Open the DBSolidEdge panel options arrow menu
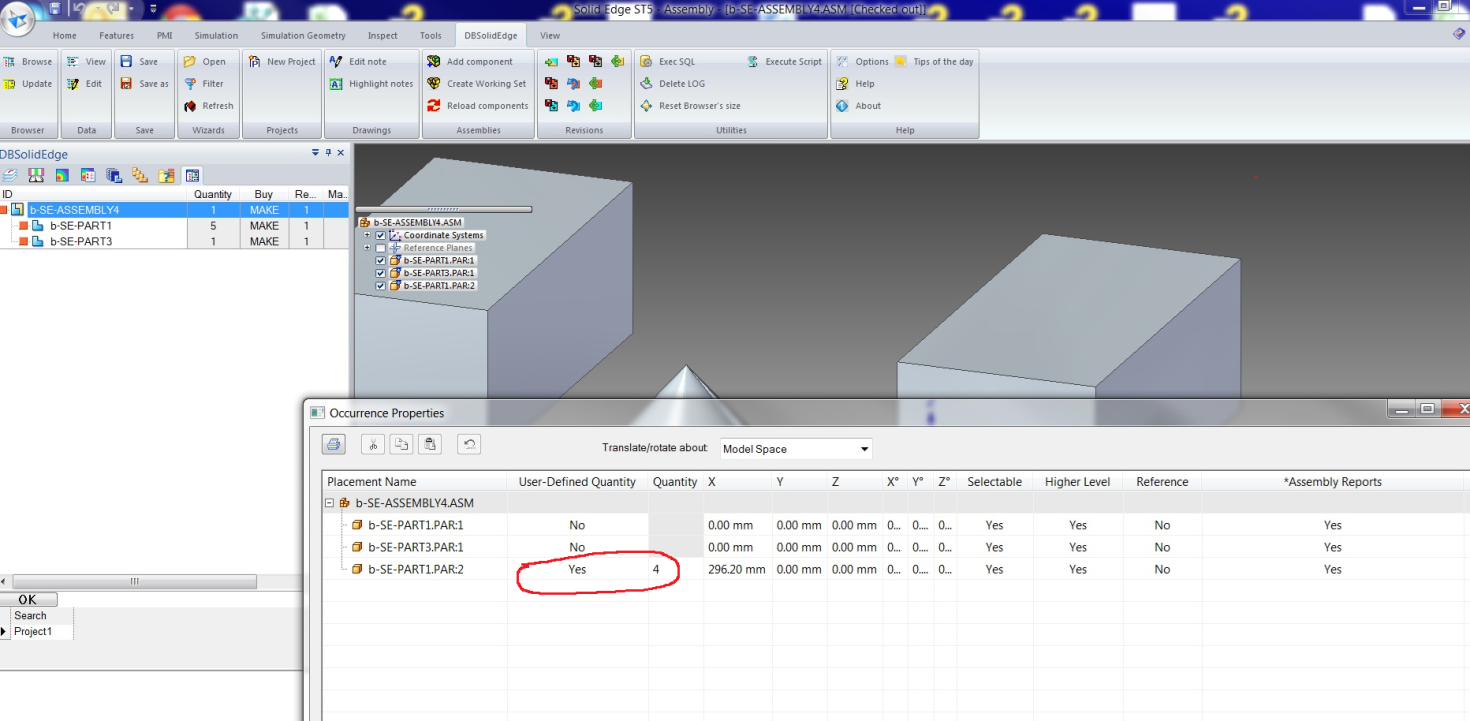The width and height of the screenshot is (1470, 721). tap(316, 153)
